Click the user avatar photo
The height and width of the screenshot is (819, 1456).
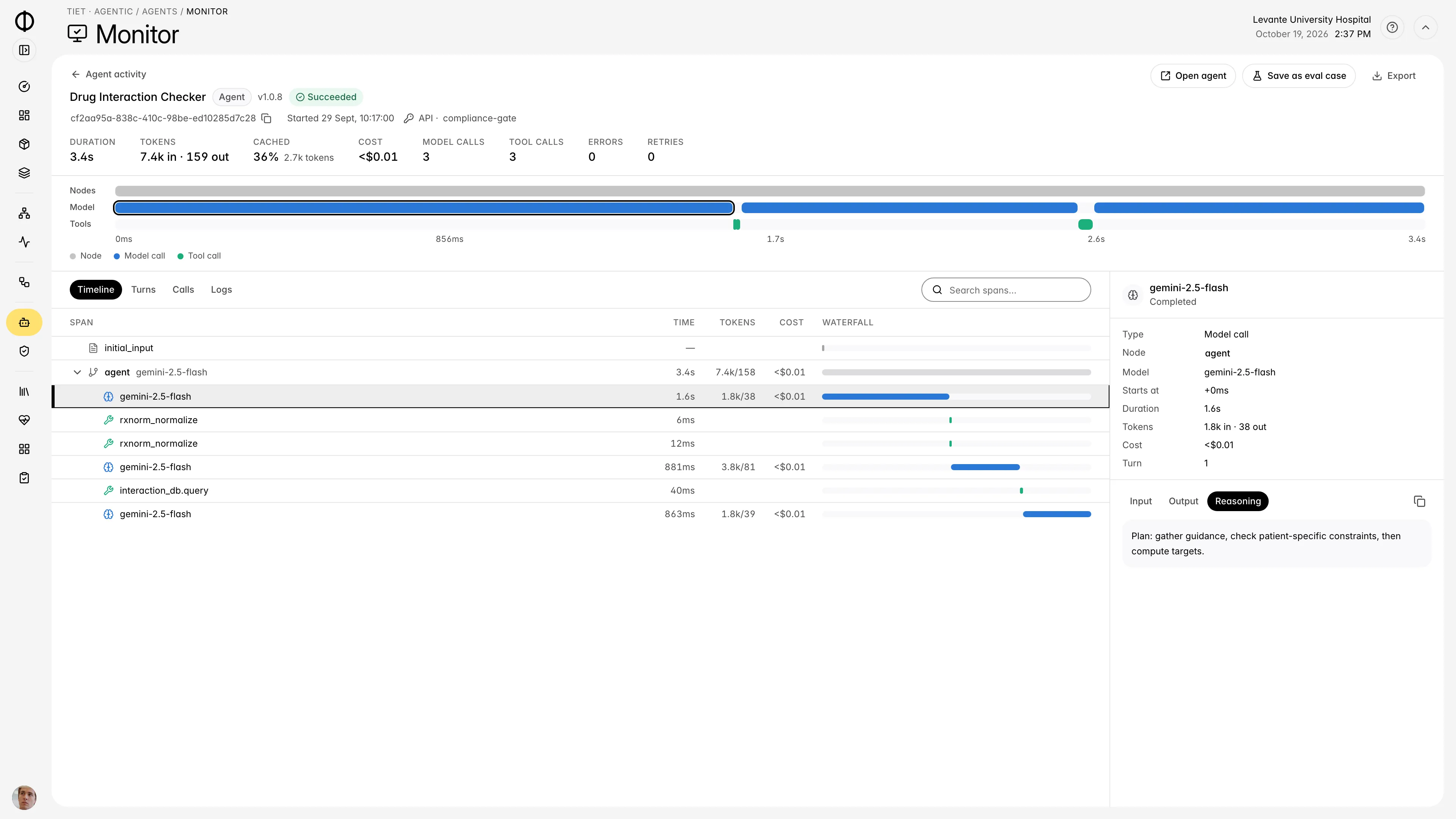coord(24,797)
